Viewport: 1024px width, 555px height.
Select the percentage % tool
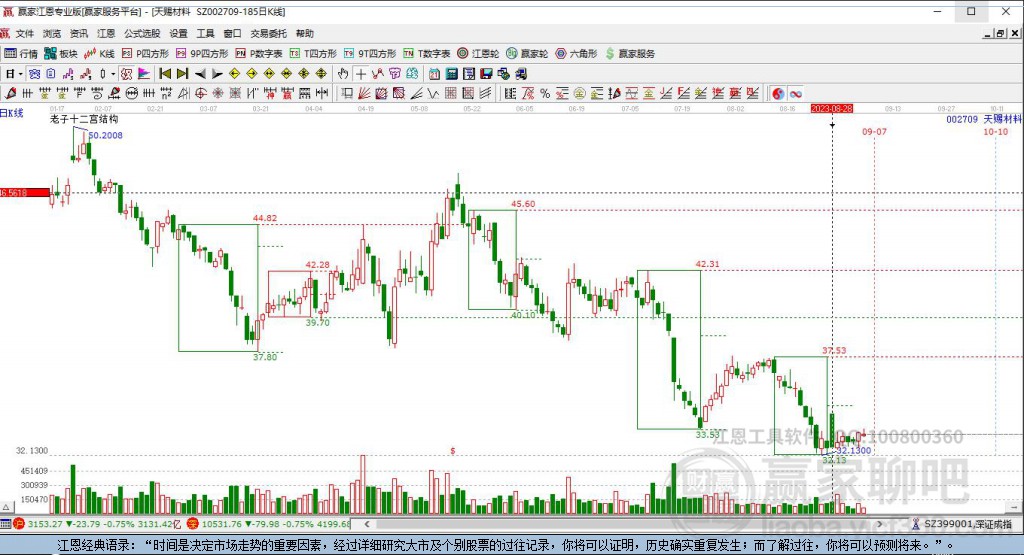click(x=545, y=93)
